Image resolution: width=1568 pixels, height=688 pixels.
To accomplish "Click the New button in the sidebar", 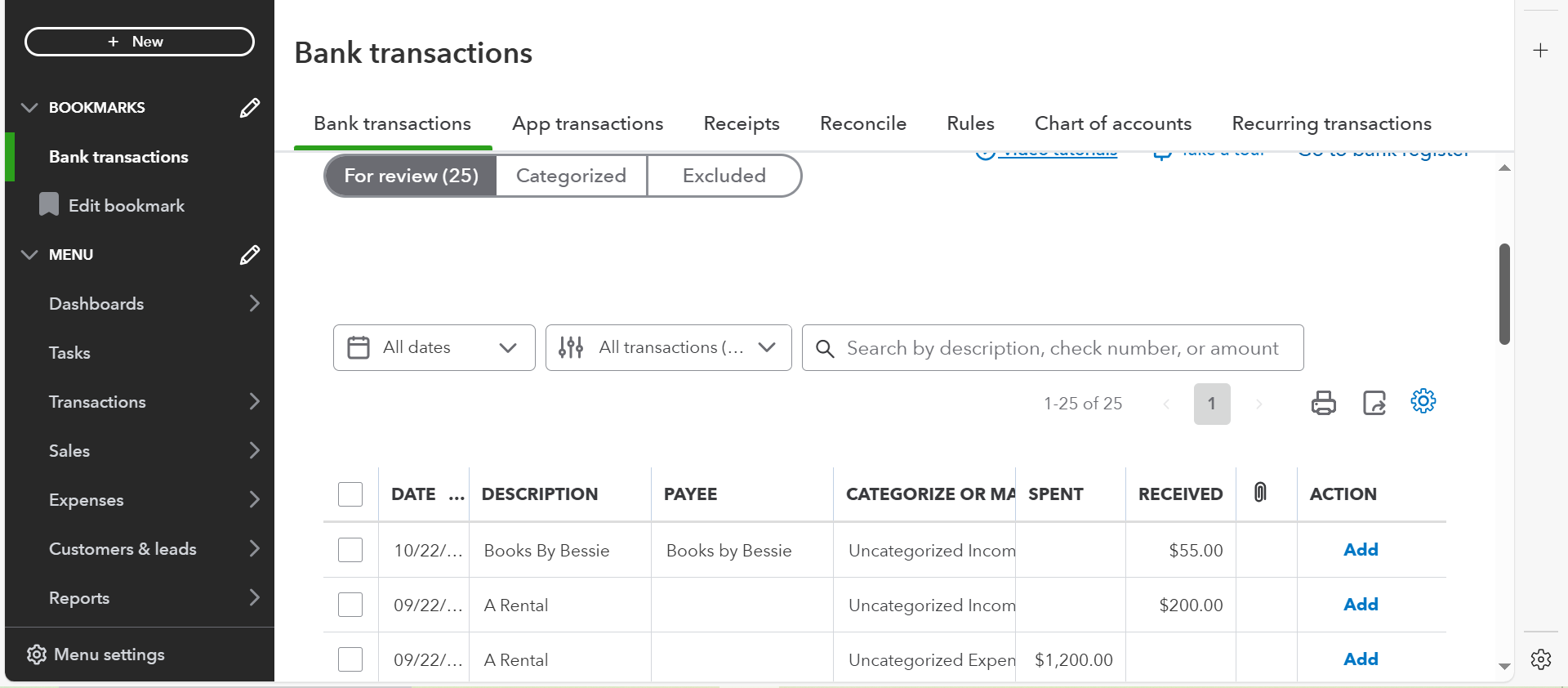I will point(140,42).
